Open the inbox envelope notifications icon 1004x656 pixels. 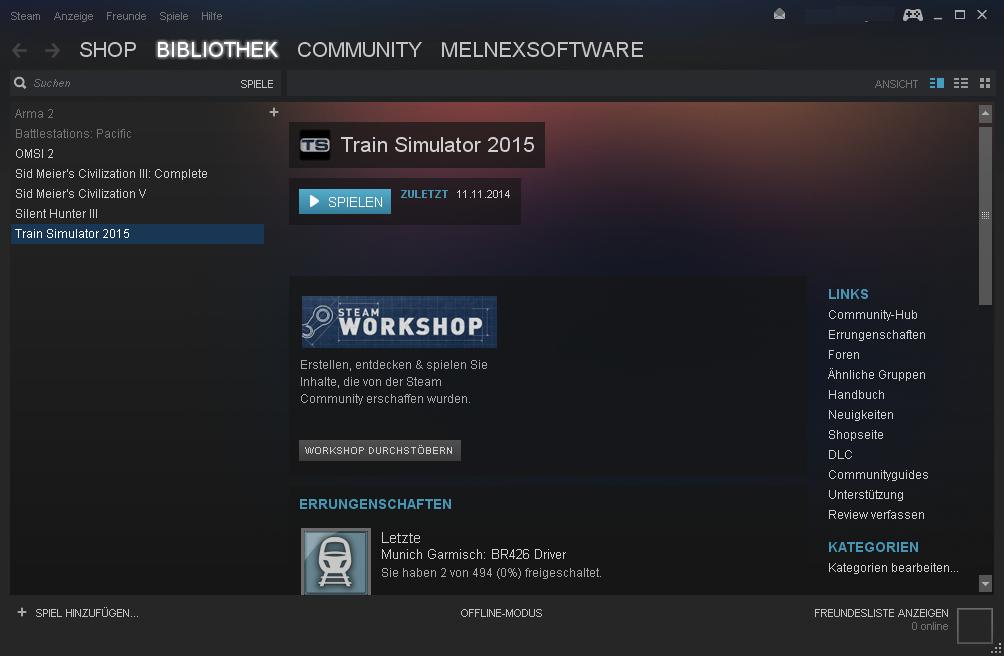(779, 14)
